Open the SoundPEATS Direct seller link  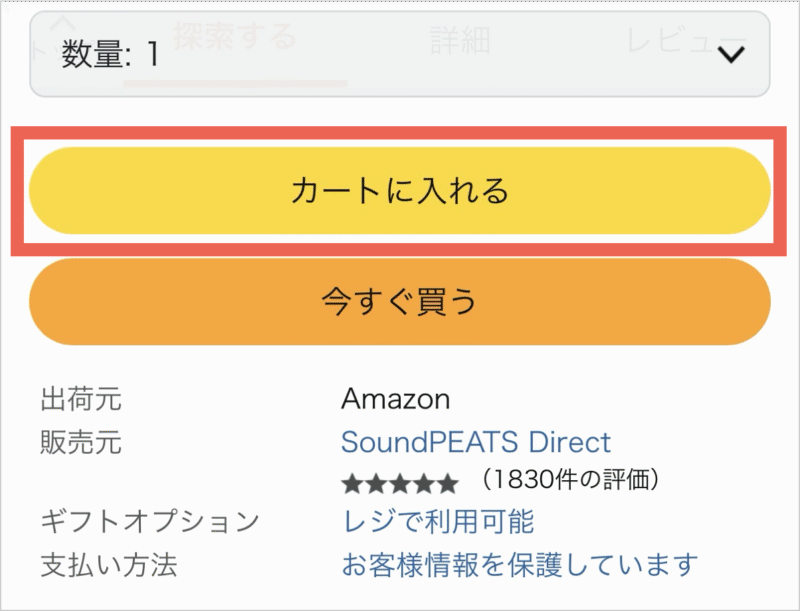pyautogui.click(x=475, y=442)
